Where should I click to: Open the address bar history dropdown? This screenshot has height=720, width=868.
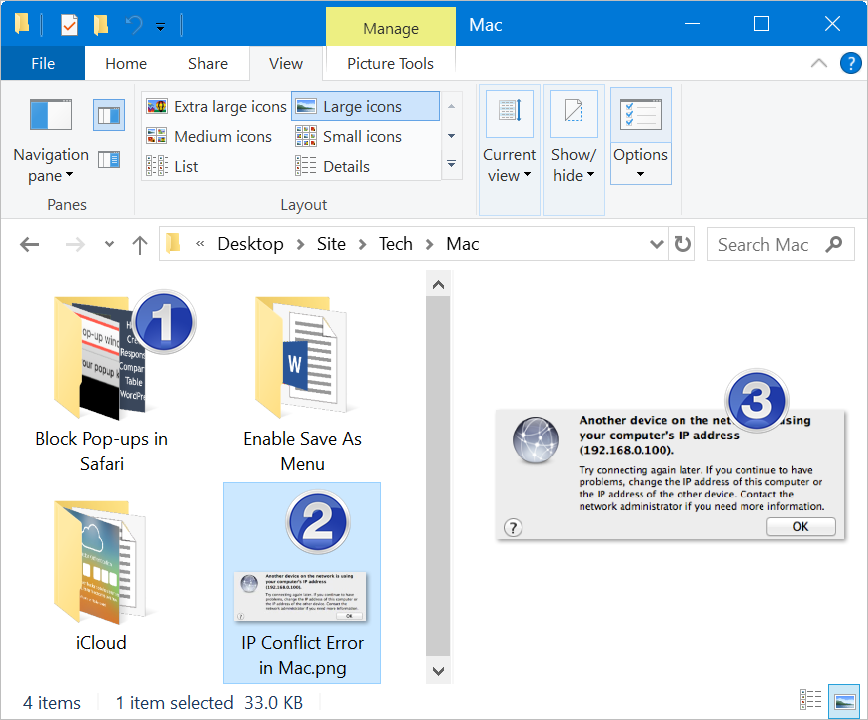(657, 244)
